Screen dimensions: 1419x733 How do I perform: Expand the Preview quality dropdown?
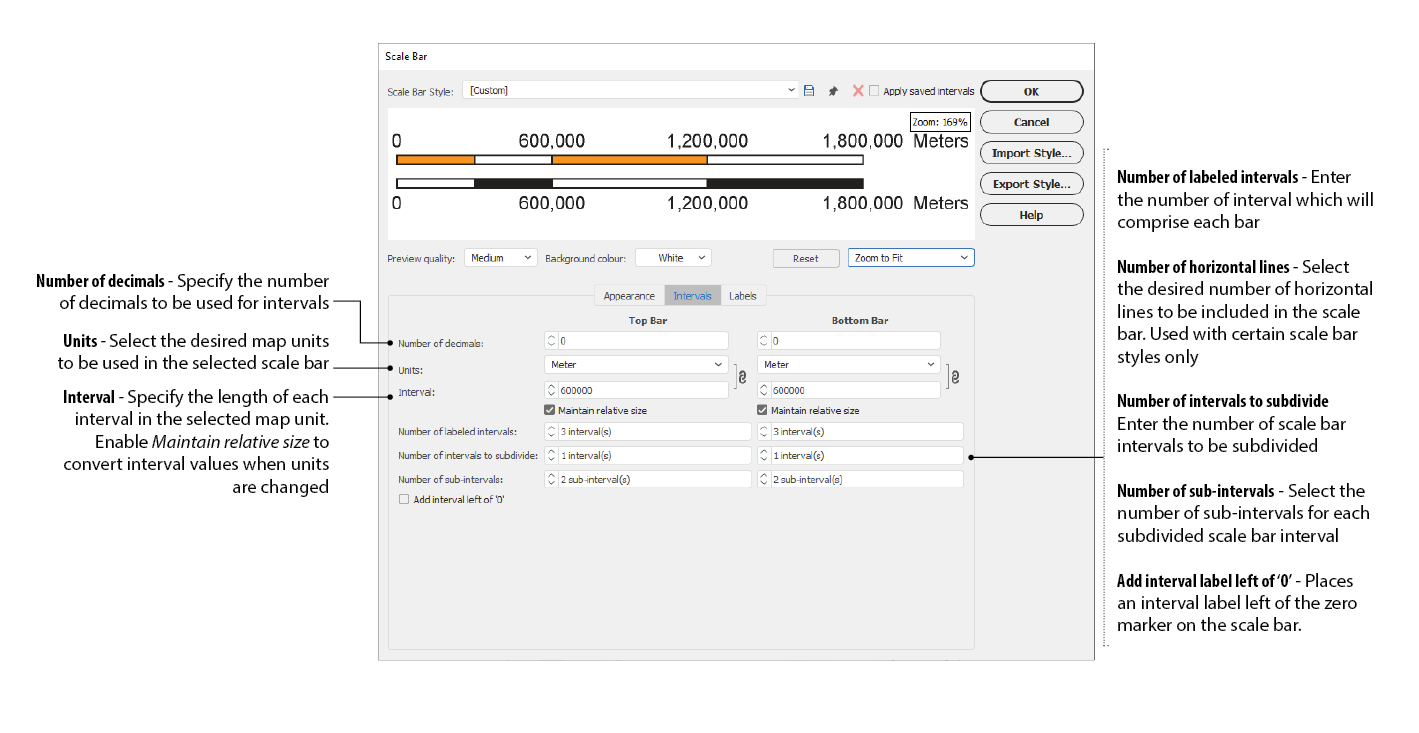(x=502, y=258)
